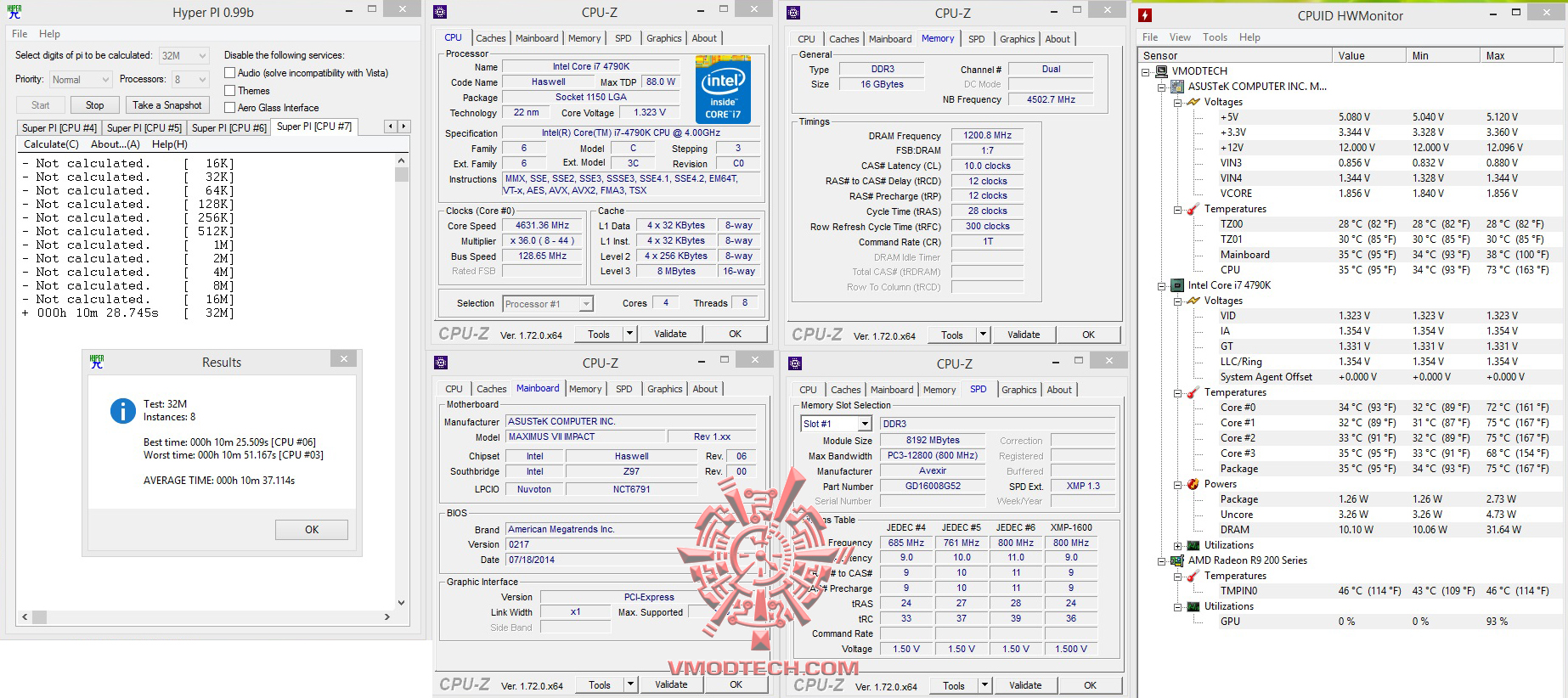Open the Processors count dropdown
1568x698 pixels.
(190, 79)
